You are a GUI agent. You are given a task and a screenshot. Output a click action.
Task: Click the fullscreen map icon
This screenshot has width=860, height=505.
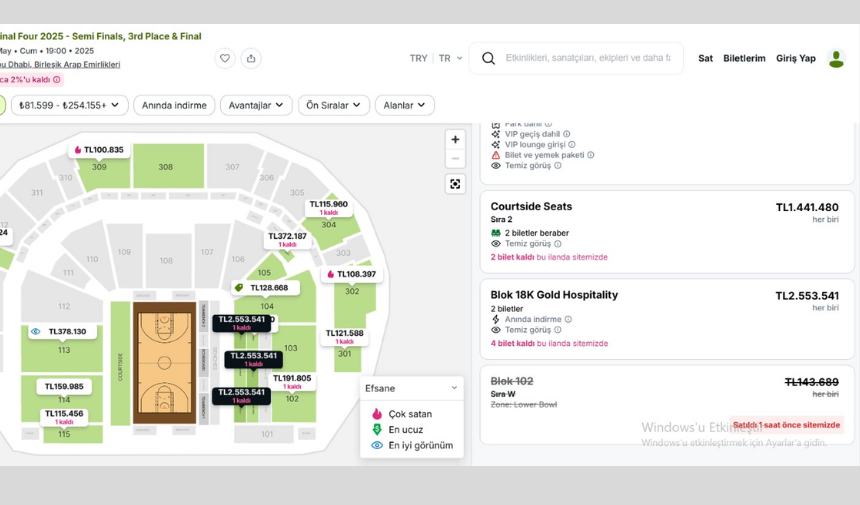(x=455, y=184)
